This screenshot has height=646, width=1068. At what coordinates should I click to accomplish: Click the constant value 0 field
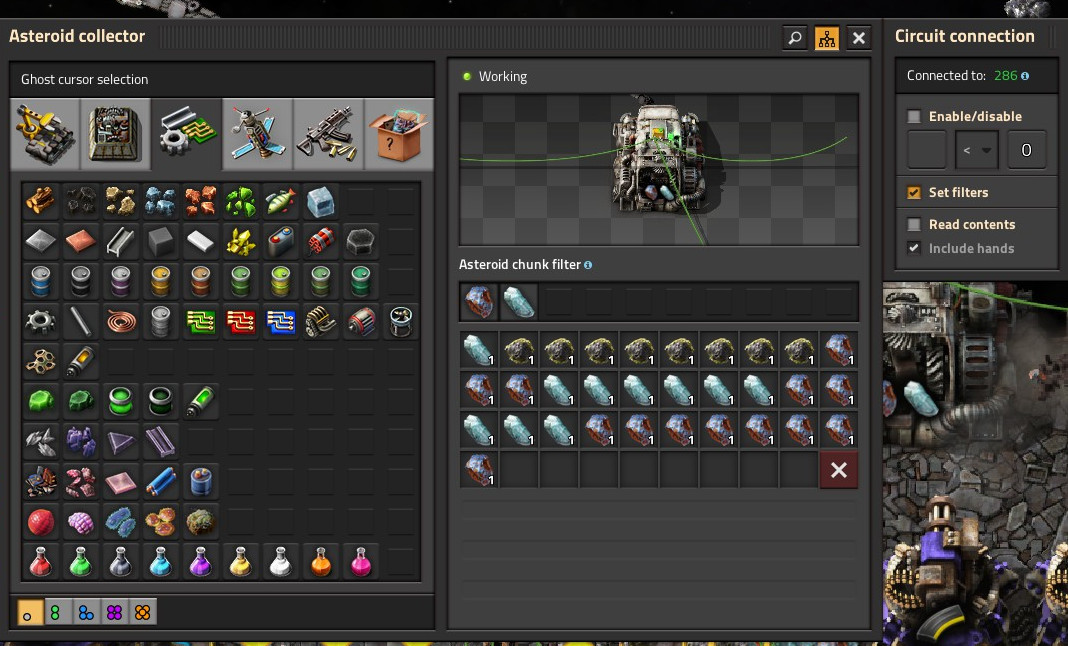pos(1026,150)
